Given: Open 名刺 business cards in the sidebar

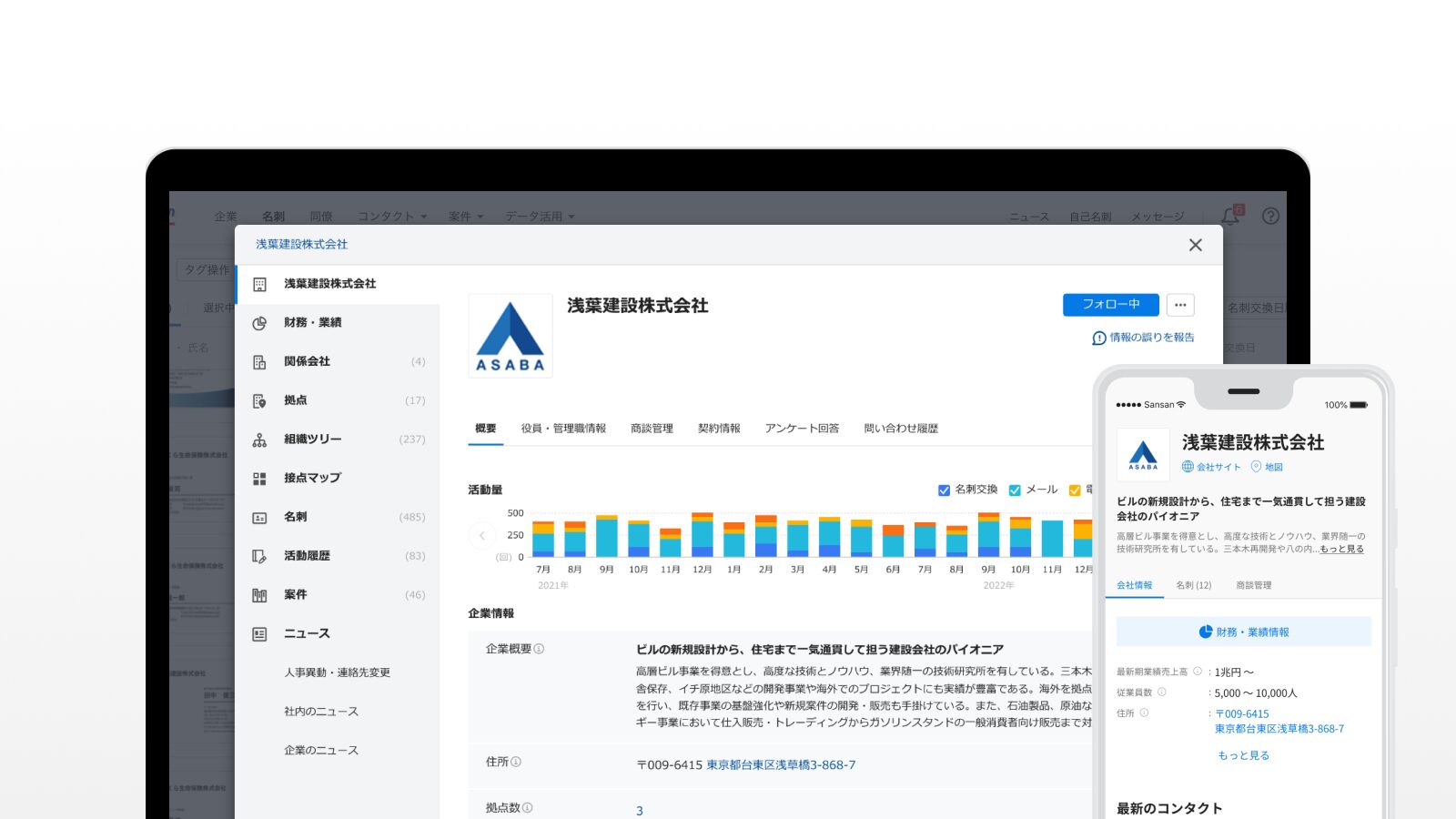Looking at the screenshot, I should tap(338, 517).
